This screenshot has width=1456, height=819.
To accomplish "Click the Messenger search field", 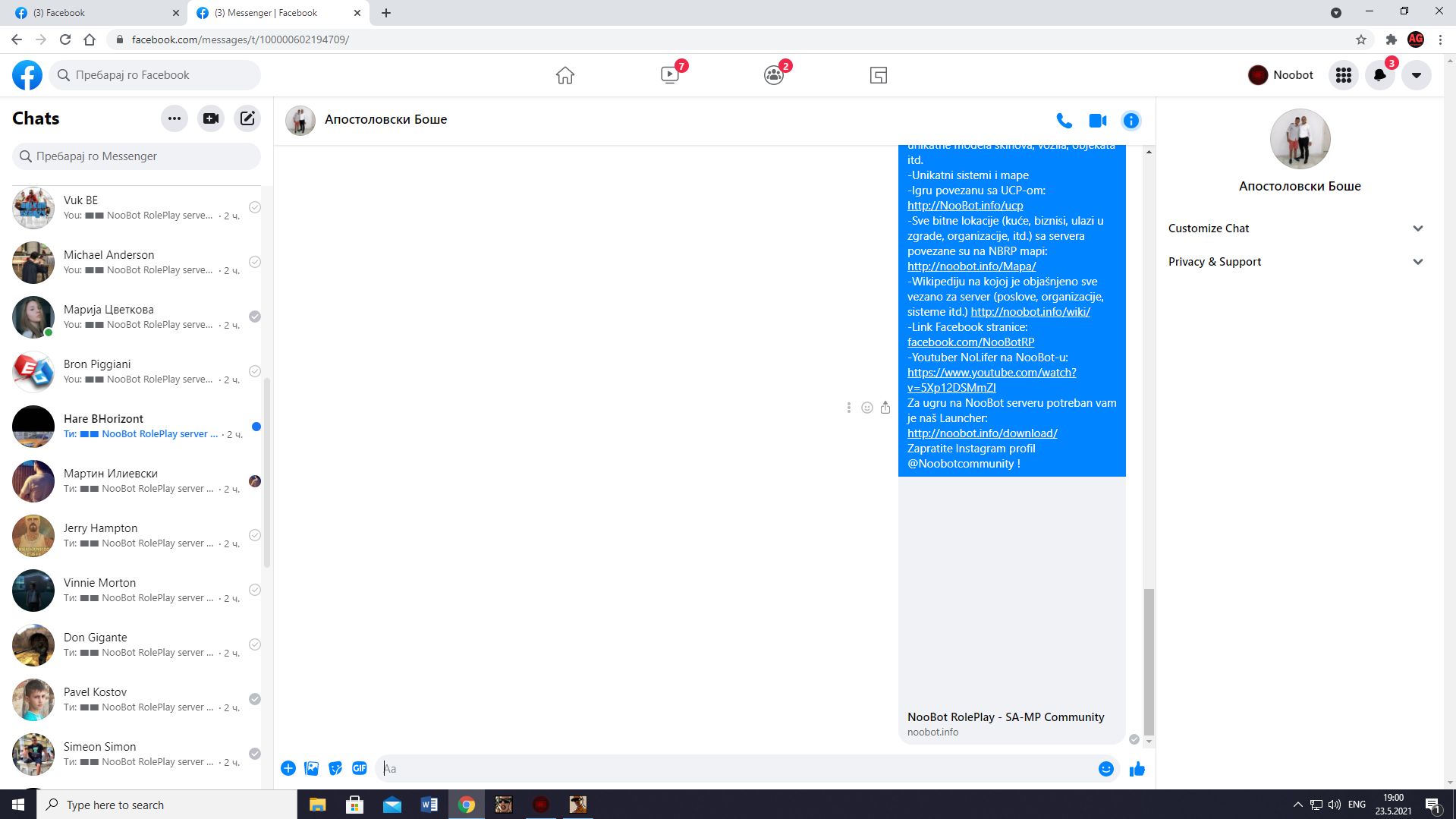I will tap(137, 156).
